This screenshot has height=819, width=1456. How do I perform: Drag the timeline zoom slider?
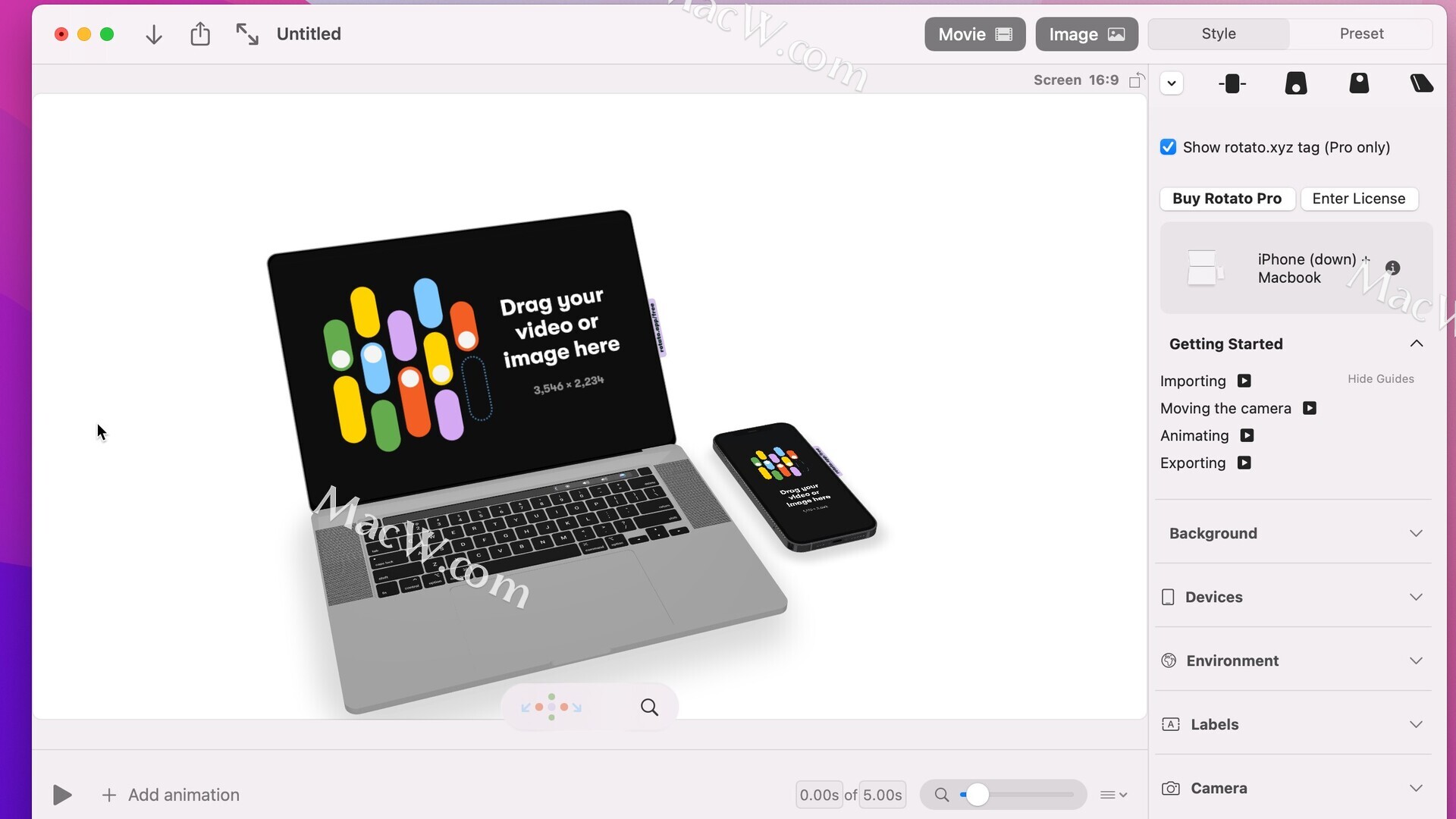[x=976, y=794]
